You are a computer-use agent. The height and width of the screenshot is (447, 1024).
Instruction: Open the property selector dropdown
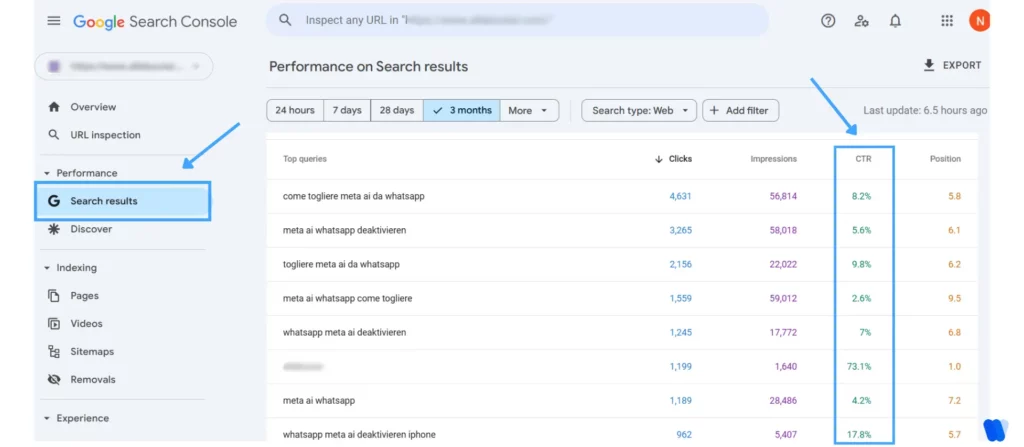click(x=123, y=66)
